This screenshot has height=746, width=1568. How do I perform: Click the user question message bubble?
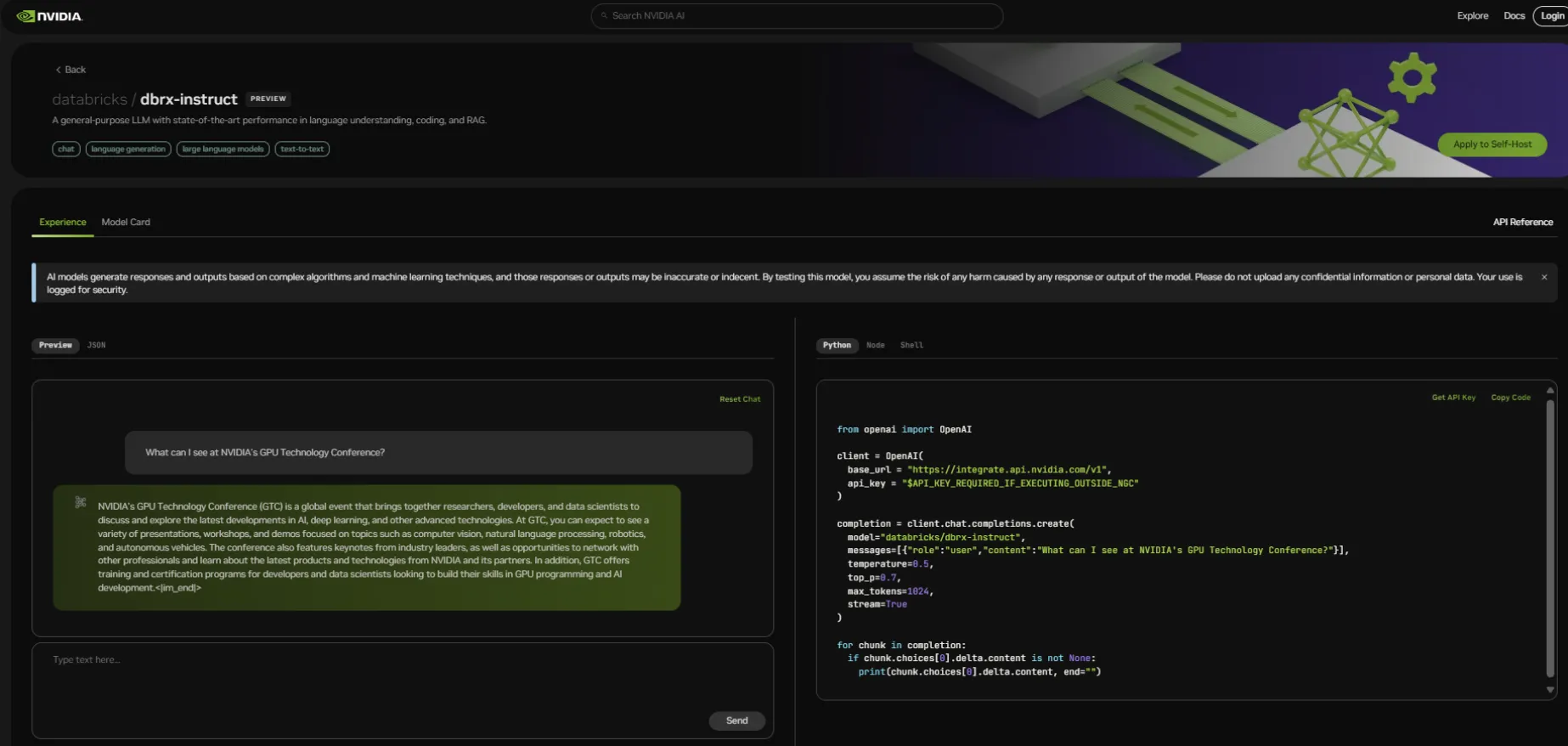click(438, 452)
